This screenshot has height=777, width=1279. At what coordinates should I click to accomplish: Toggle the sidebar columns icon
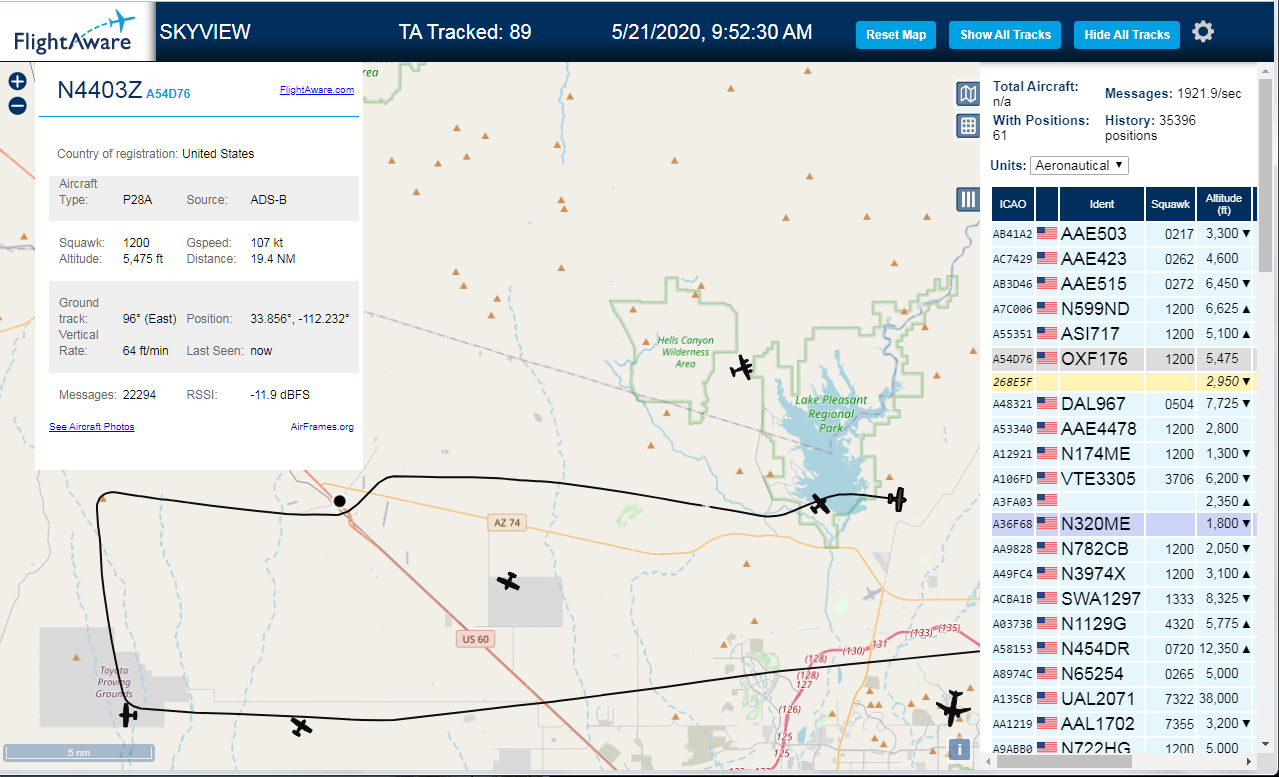tap(967, 199)
